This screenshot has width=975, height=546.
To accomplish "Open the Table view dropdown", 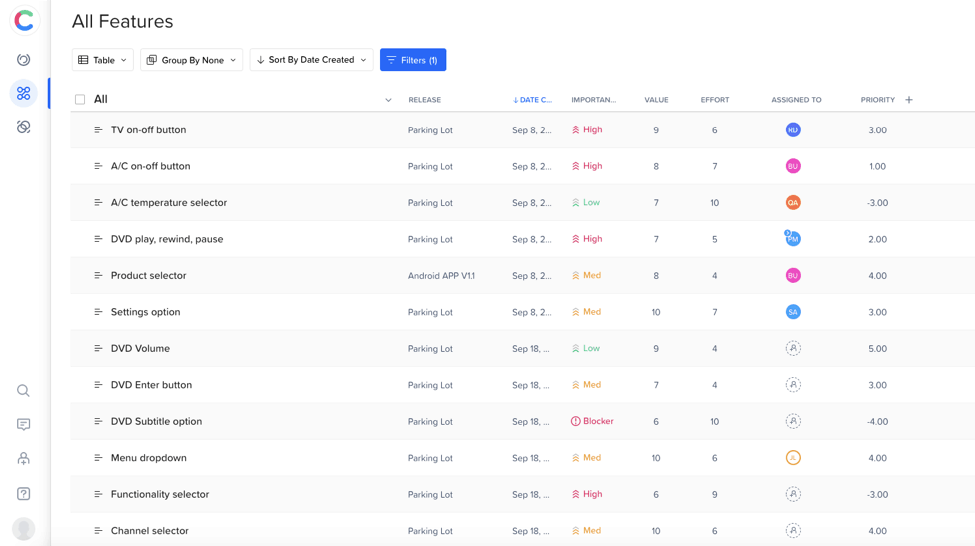I will [x=103, y=60].
